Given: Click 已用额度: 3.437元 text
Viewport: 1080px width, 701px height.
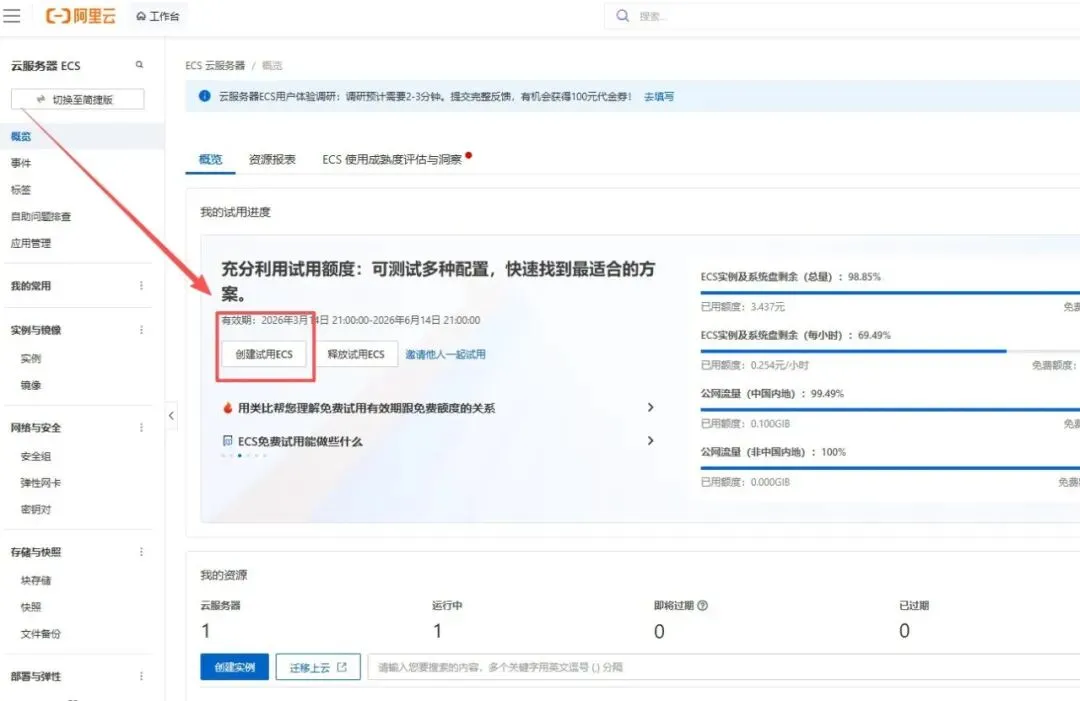Looking at the screenshot, I should [742, 306].
